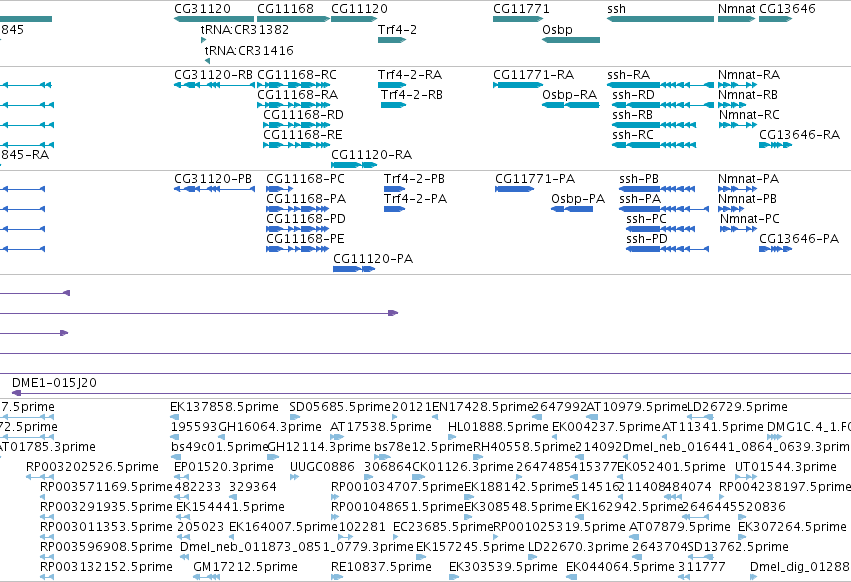Select CG13646-PA protein label
The width and height of the screenshot is (851, 582).
click(799, 239)
